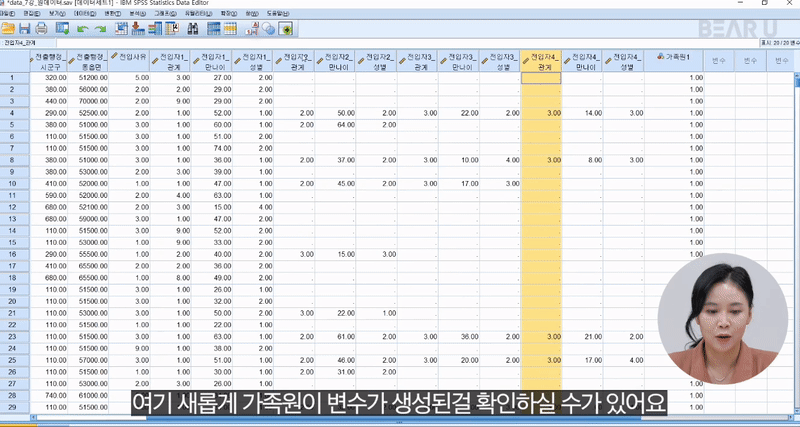Image resolution: width=800 pixels, height=427 pixels.
Task: Open the 변환 menu
Action: click(113, 14)
